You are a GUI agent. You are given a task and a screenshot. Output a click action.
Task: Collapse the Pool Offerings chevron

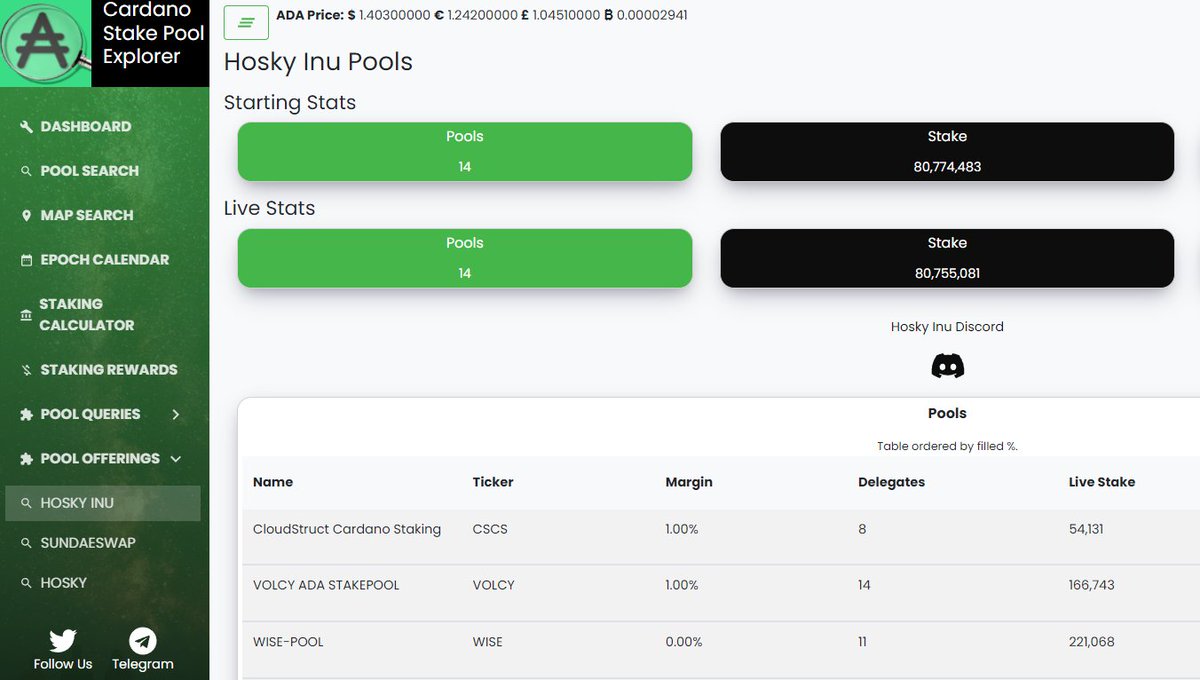[176, 459]
